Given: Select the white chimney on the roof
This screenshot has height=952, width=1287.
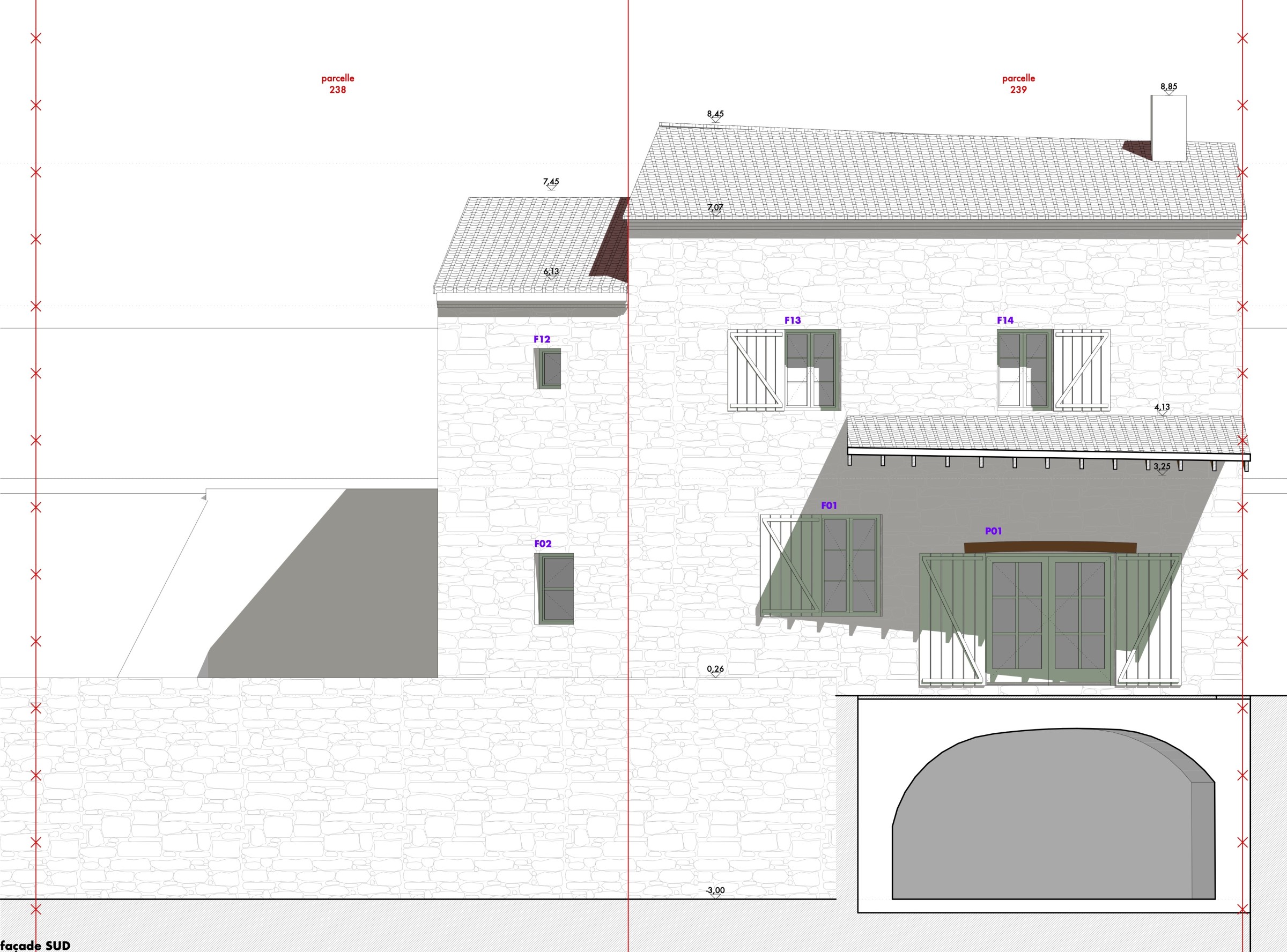Looking at the screenshot, I should pos(1168,128).
